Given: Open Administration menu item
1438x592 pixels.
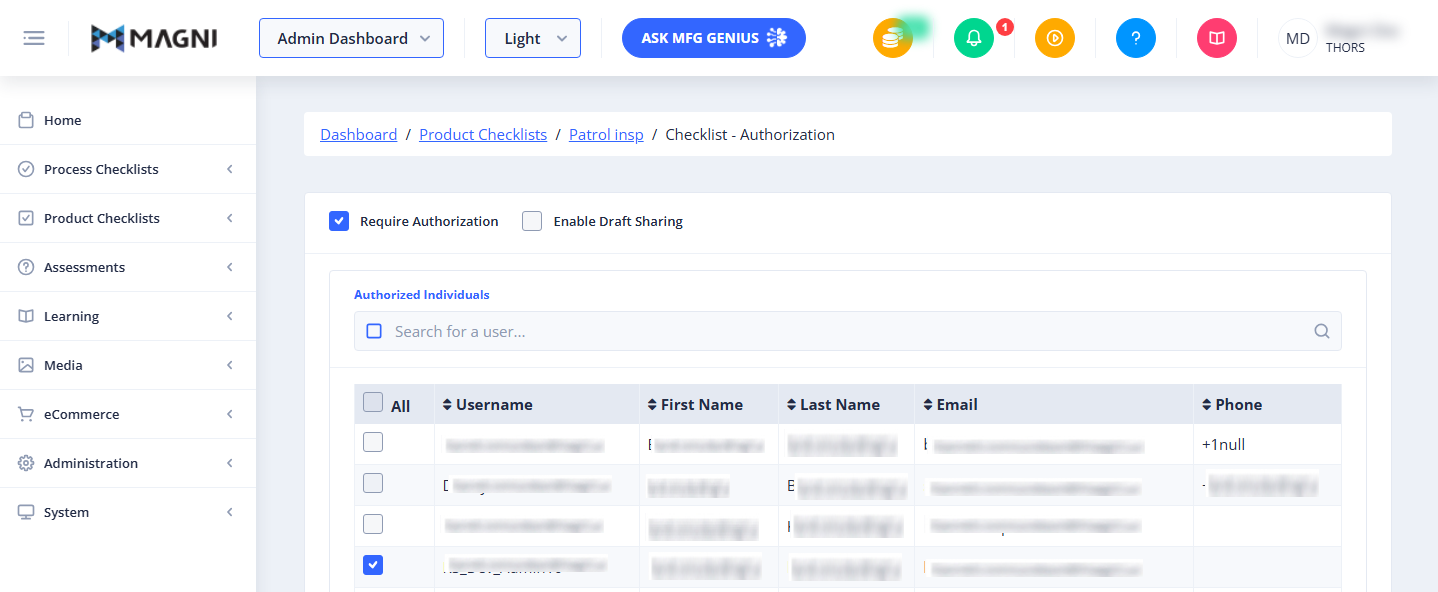Looking at the screenshot, I should click(128, 463).
